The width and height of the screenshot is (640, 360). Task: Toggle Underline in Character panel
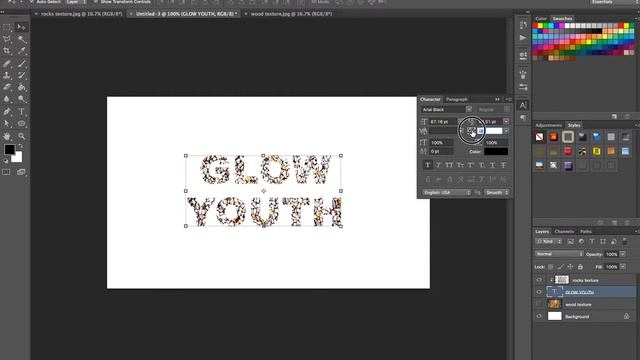493,165
